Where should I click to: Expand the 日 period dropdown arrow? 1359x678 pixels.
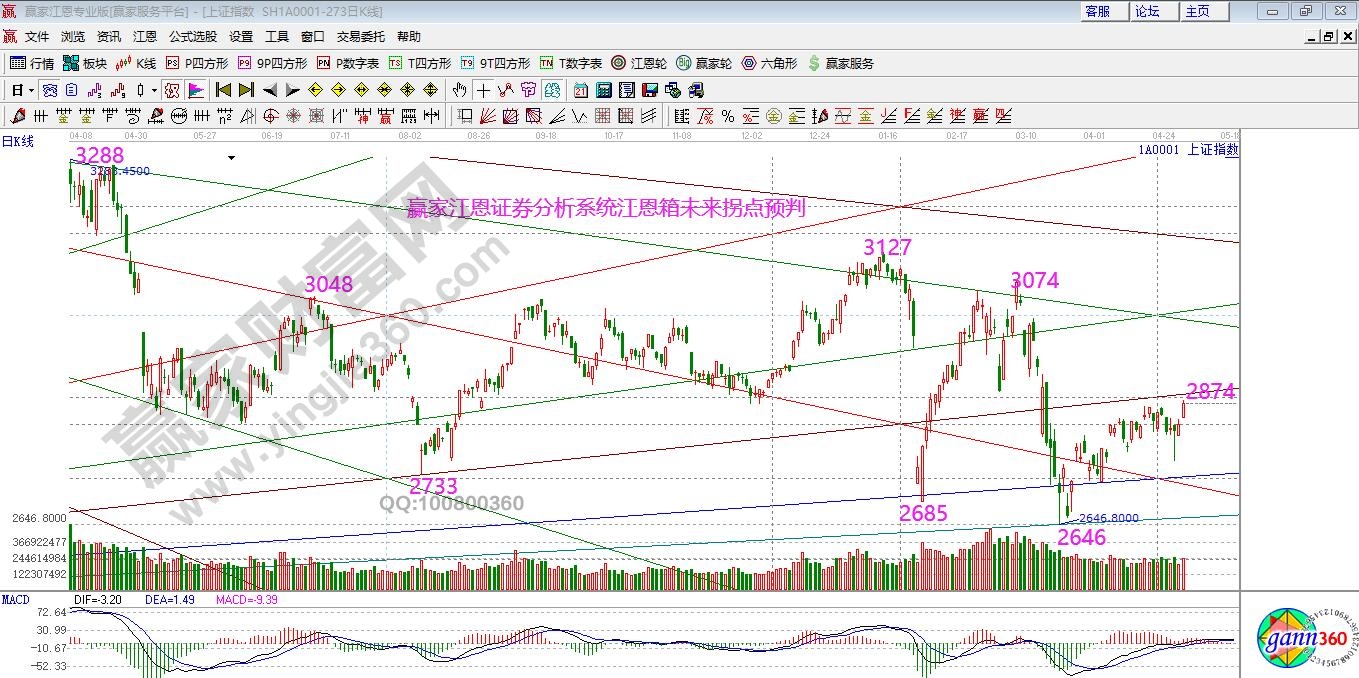[x=31, y=90]
